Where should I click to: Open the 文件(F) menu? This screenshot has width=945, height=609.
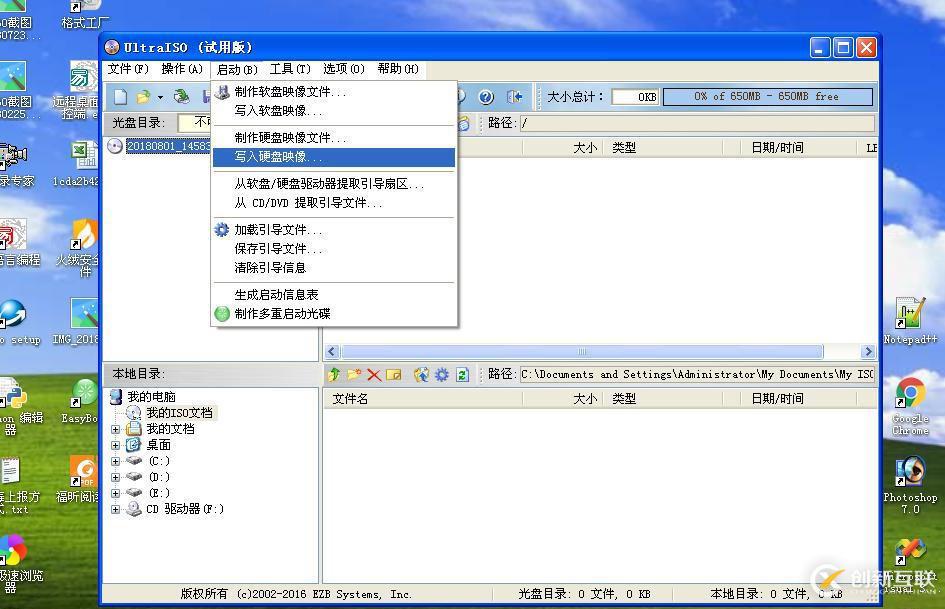pos(128,69)
